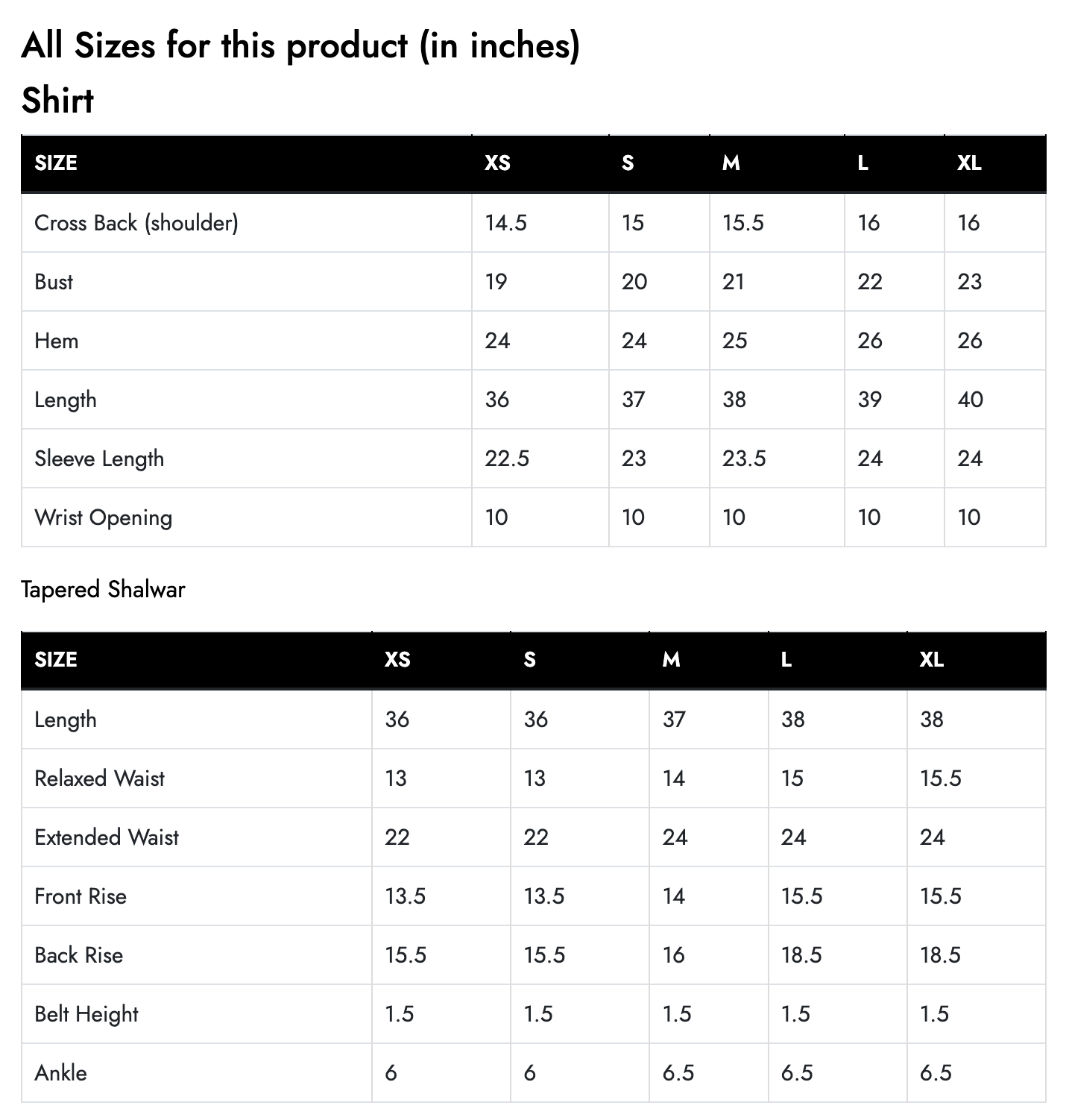Image resolution: width=1069 pixels, height=1120 pixels.
Task: Click the Shirt Bust value for size M
Action: point(734,282)
